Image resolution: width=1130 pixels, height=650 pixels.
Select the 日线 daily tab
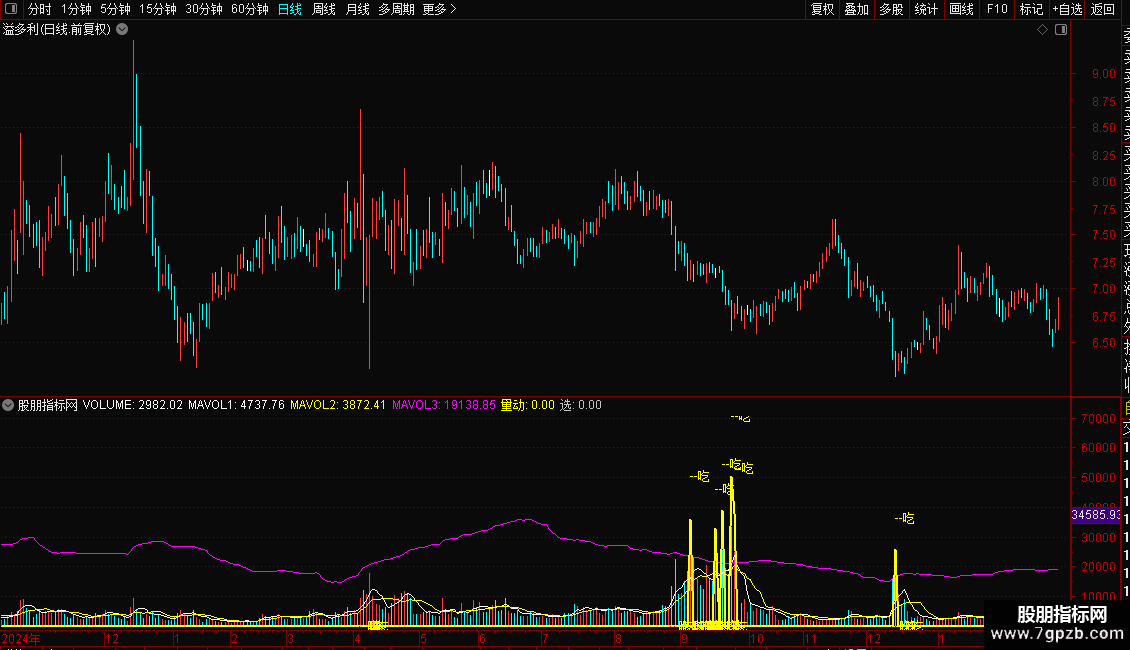click(x=290, y=9)
